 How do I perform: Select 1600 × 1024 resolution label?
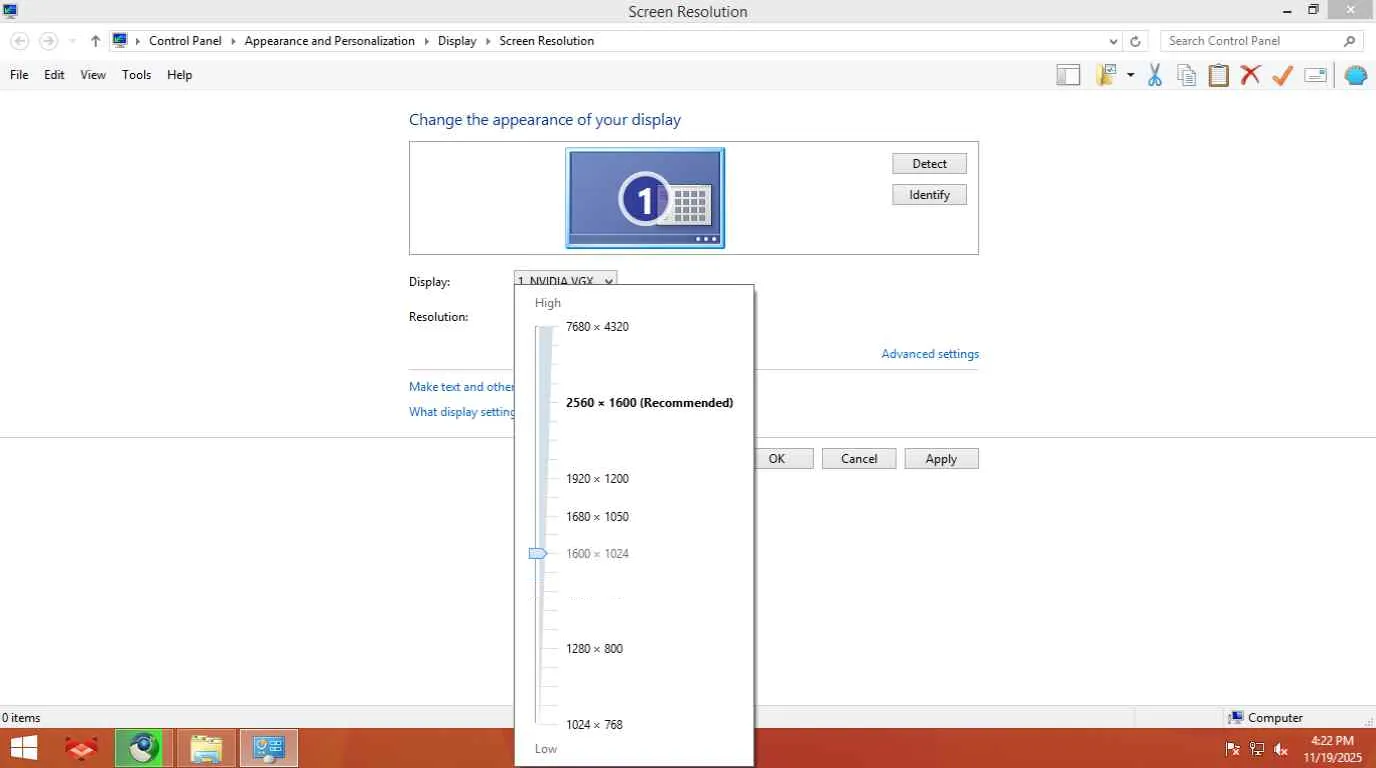[x=597, y=554]
